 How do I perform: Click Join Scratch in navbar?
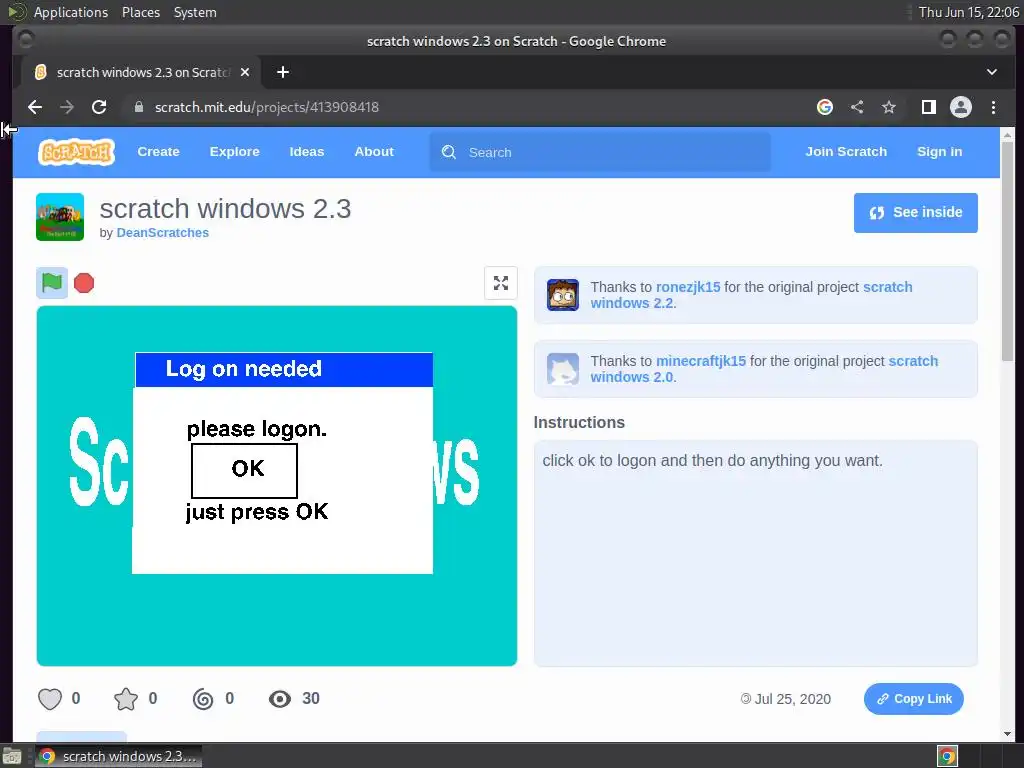coord(846,152)
